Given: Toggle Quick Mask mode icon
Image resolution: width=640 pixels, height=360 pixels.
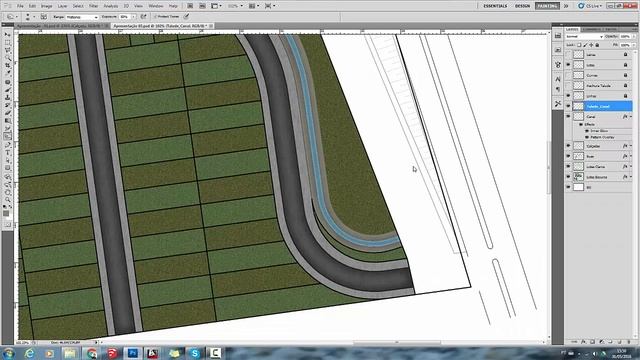Looking at the screenshot, I should [x=7, y=225].
